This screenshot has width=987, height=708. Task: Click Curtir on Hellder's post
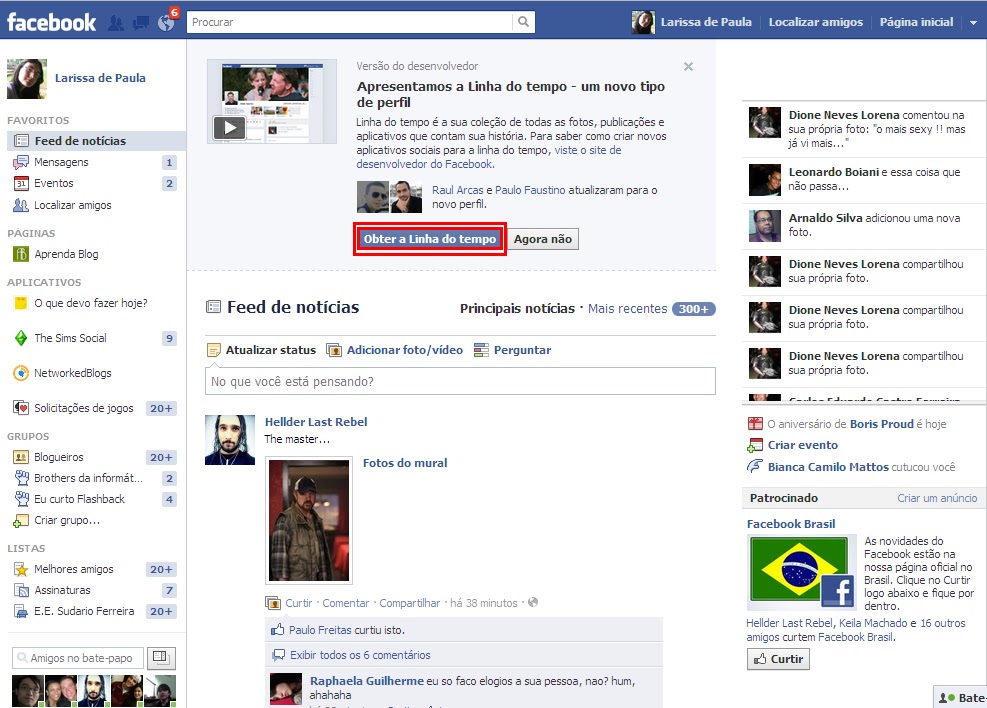(298, 603)
